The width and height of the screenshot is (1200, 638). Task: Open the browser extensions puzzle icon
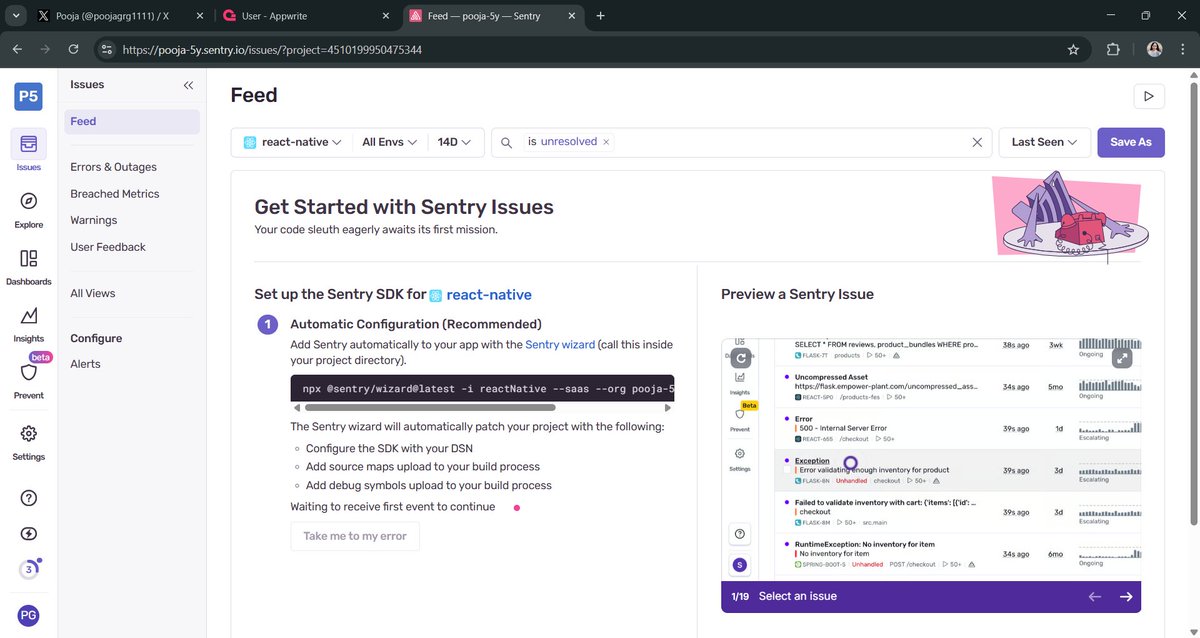[x=1113, y=49]
